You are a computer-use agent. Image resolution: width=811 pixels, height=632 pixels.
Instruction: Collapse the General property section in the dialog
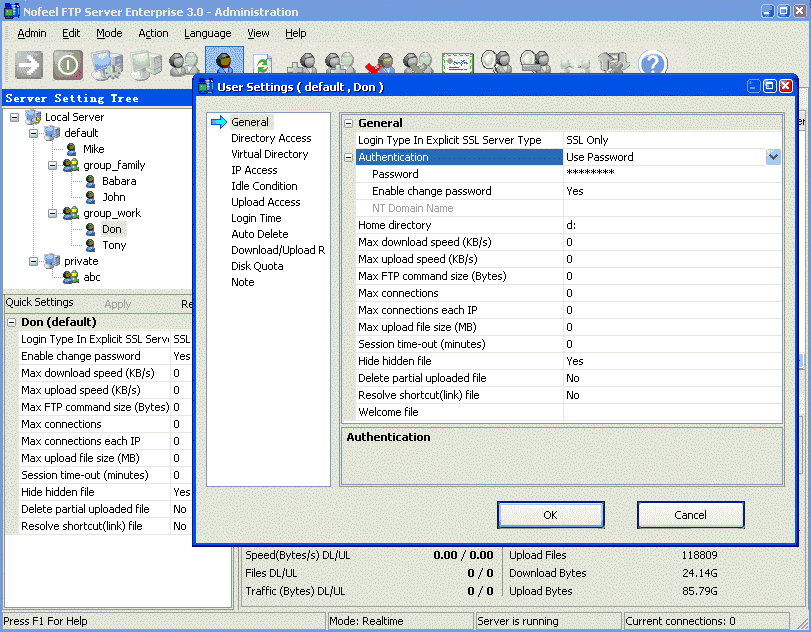[349, 123]
